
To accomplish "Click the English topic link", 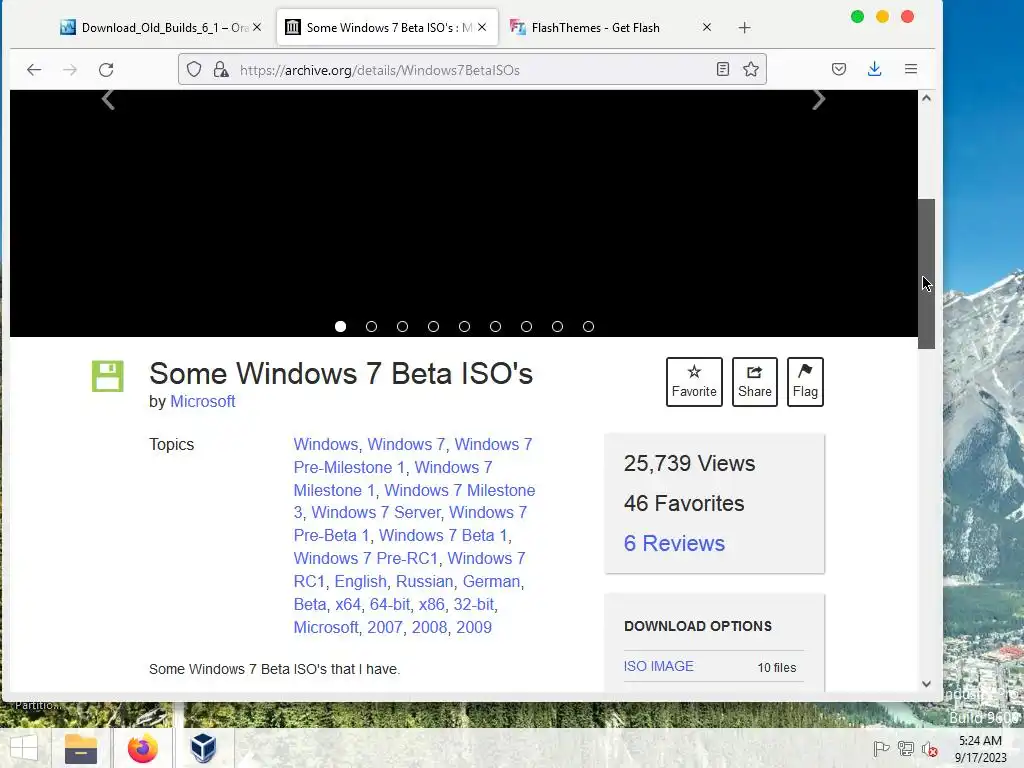I will [360, 581].
